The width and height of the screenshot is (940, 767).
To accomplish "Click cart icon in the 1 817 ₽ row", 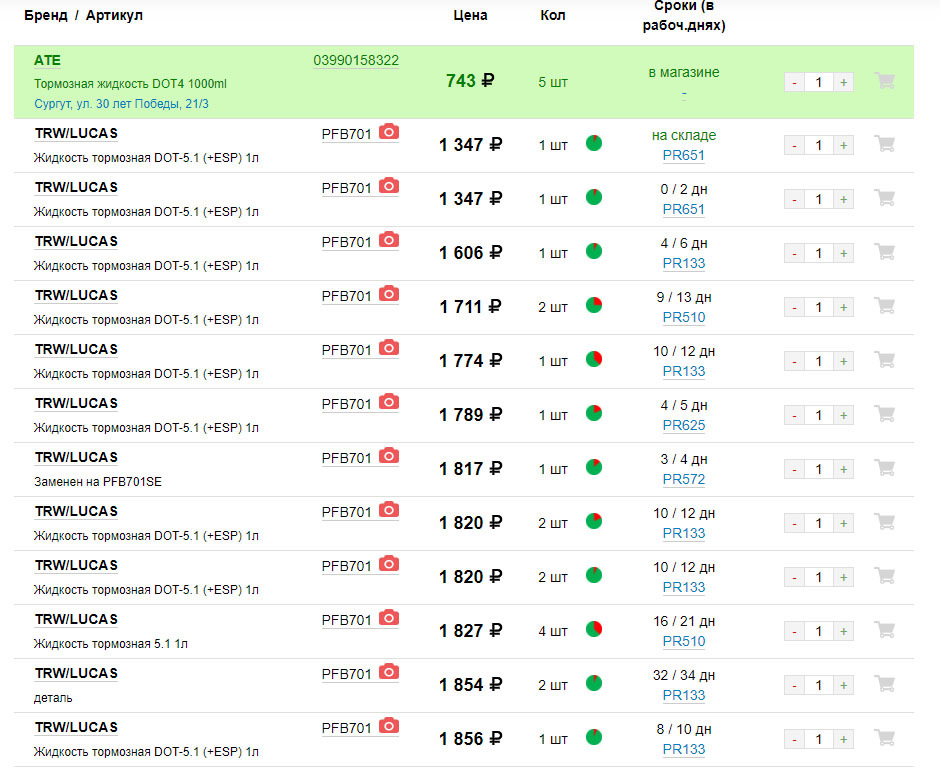I will click(x=885, y=467).
